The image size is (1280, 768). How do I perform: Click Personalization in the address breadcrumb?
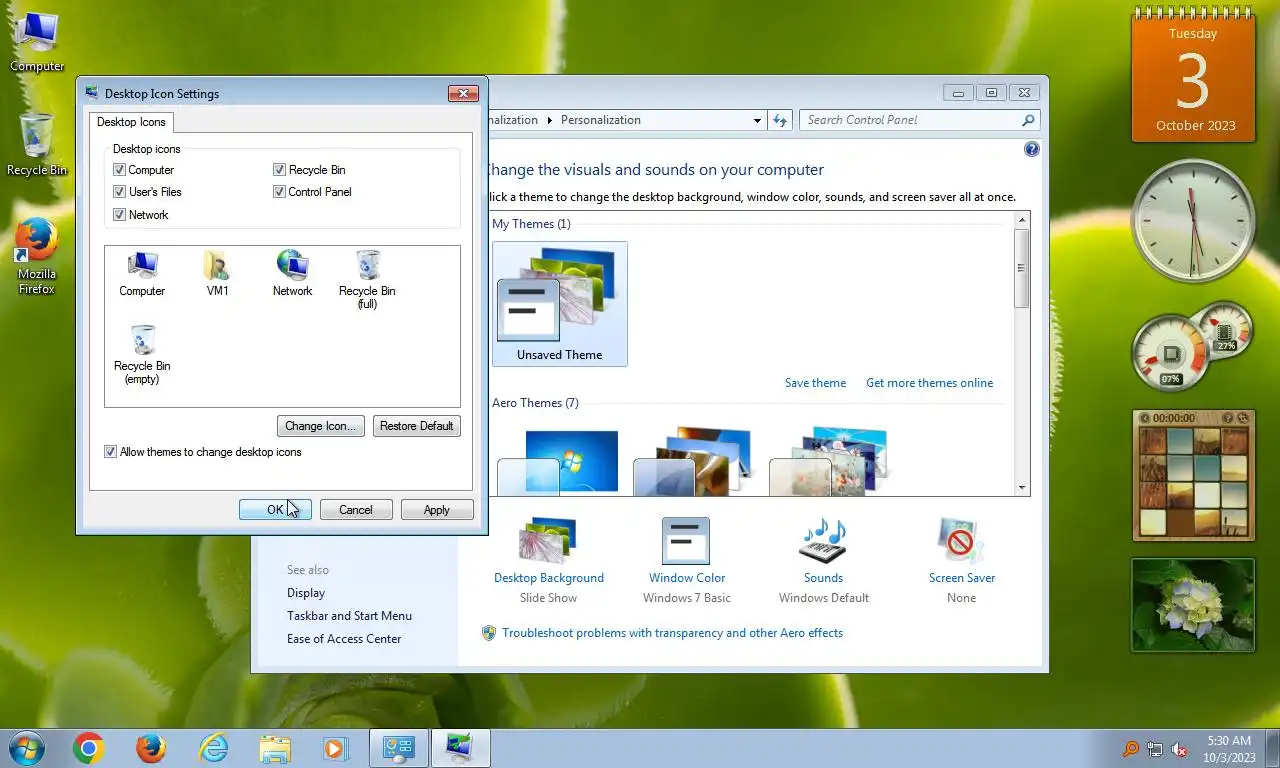click(x=600, y=120)
